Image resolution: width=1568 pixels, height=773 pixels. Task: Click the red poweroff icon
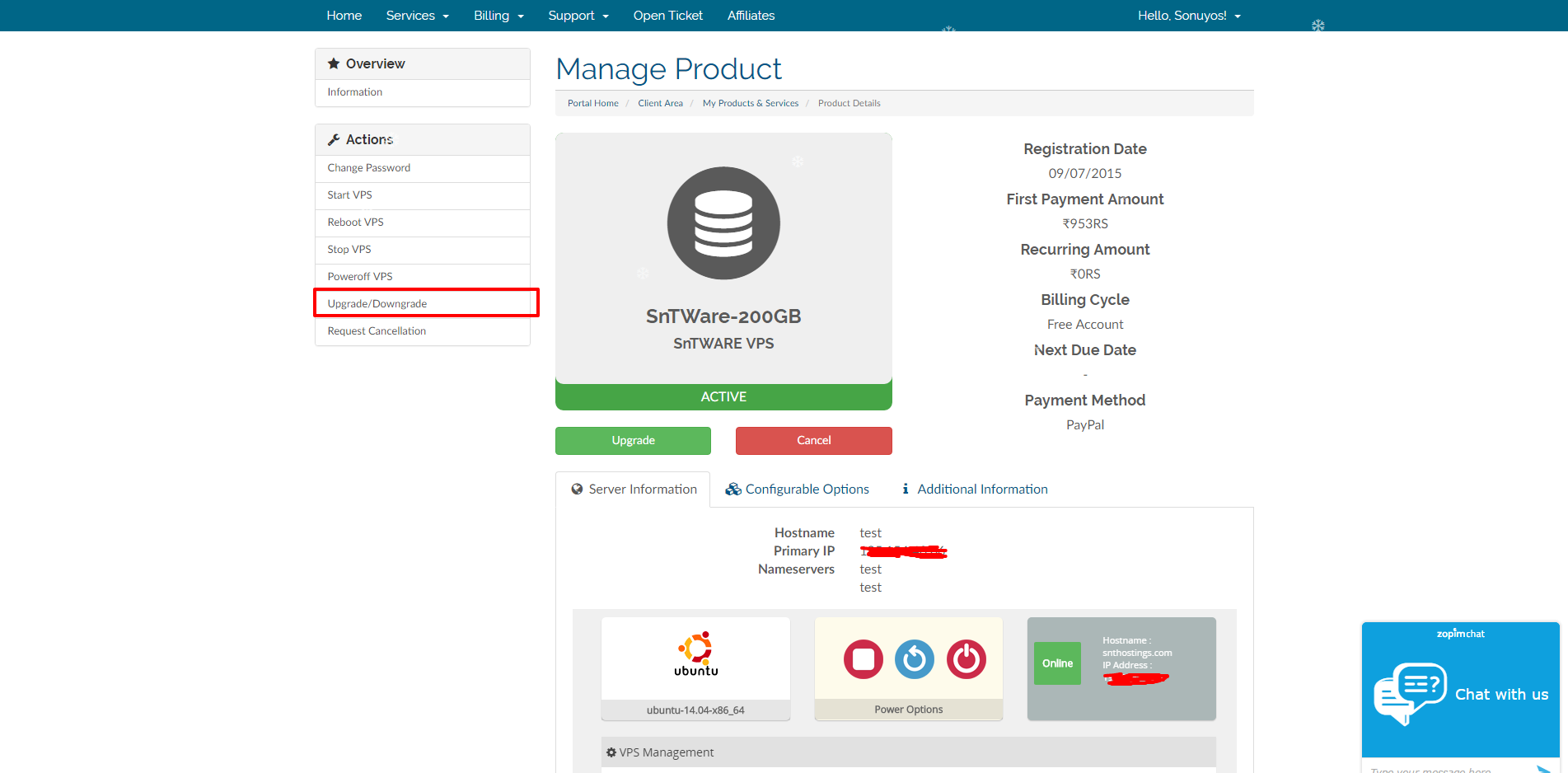(x=967, y=659)
